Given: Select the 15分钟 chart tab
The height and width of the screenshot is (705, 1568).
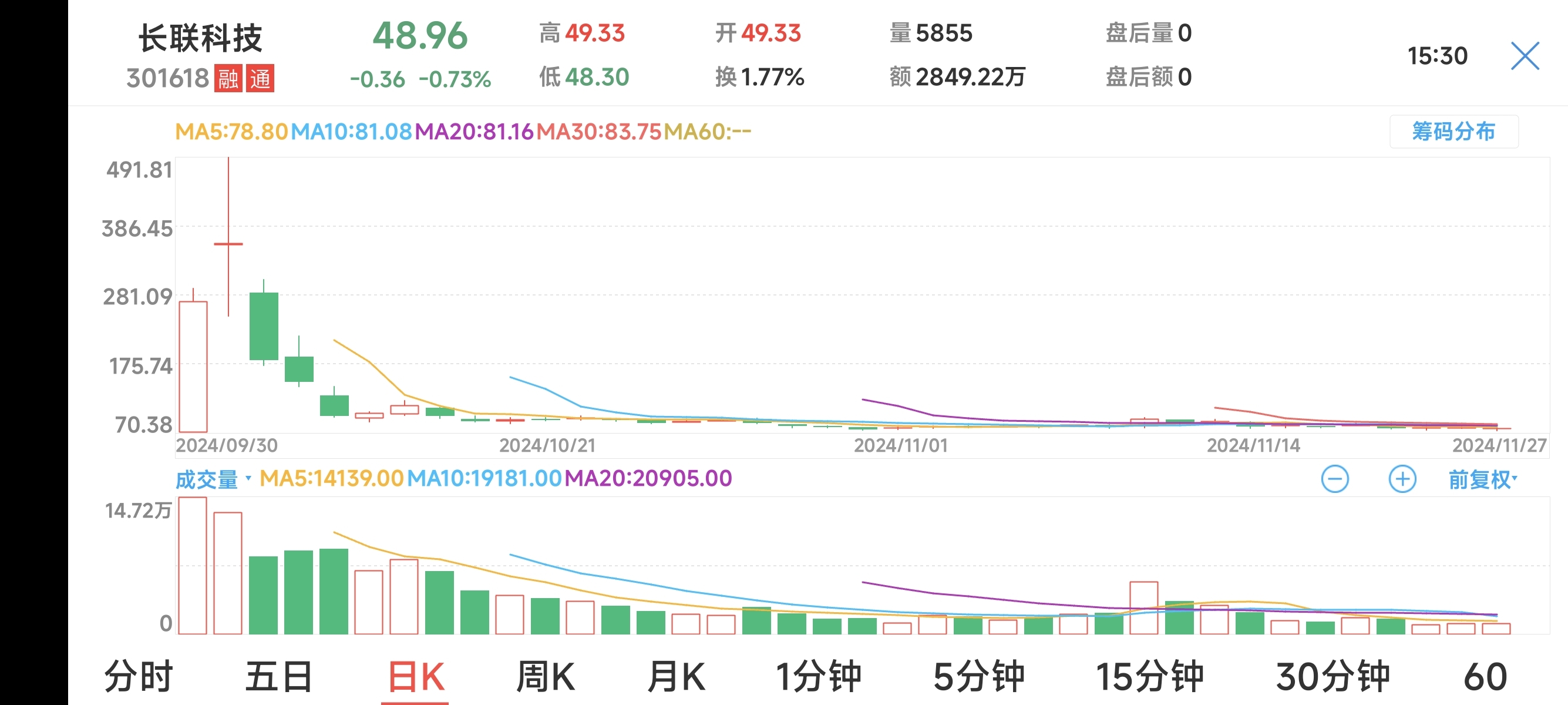Looking at the screenshot, I should coord(1149,676).
